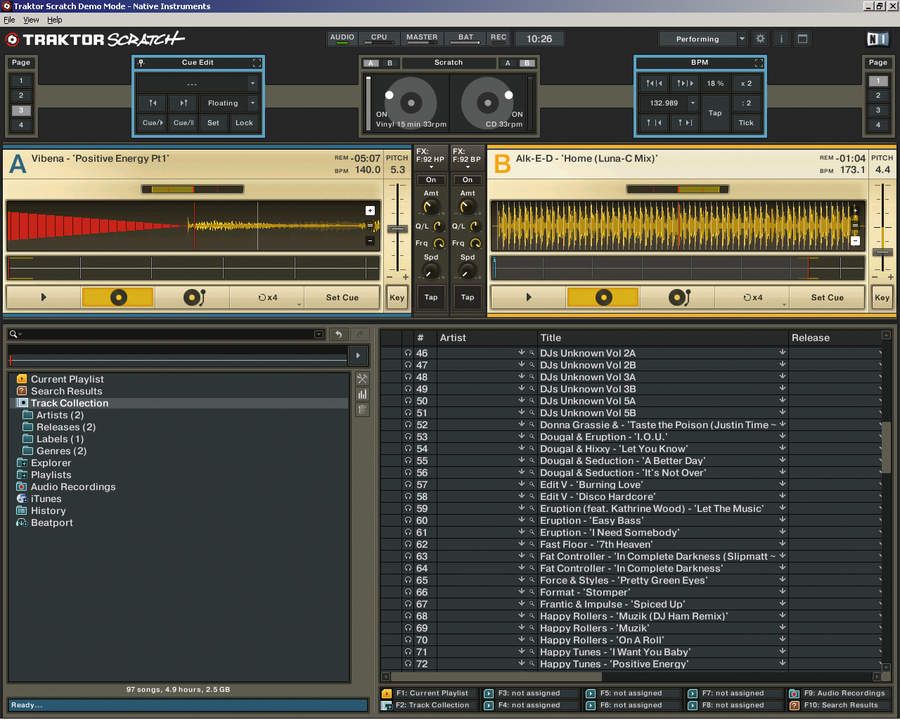
Task: Click in the browser search input field
Action: (168, 334)
